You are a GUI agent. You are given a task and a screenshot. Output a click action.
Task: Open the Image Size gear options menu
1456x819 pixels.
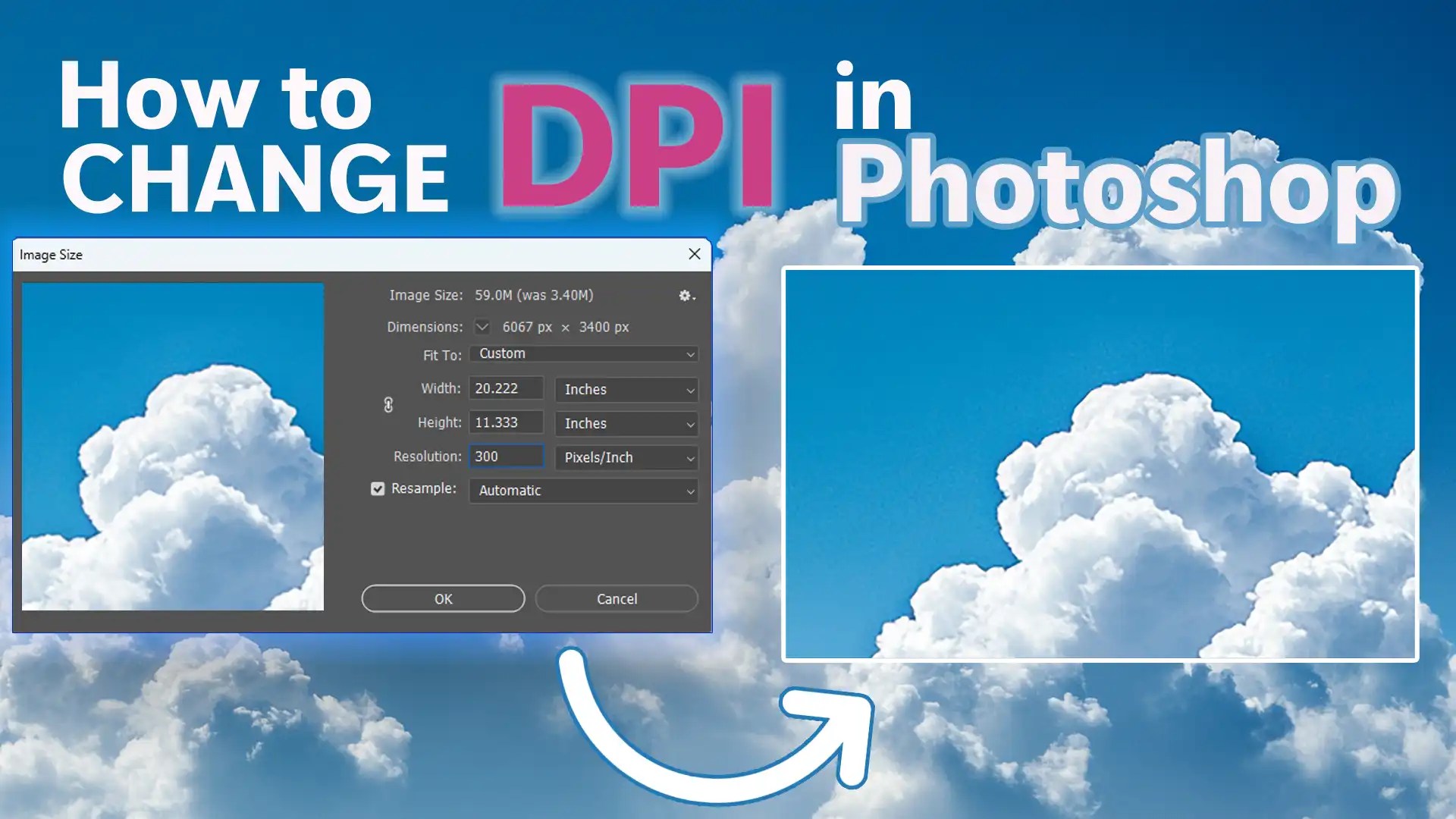pos(685,296)
